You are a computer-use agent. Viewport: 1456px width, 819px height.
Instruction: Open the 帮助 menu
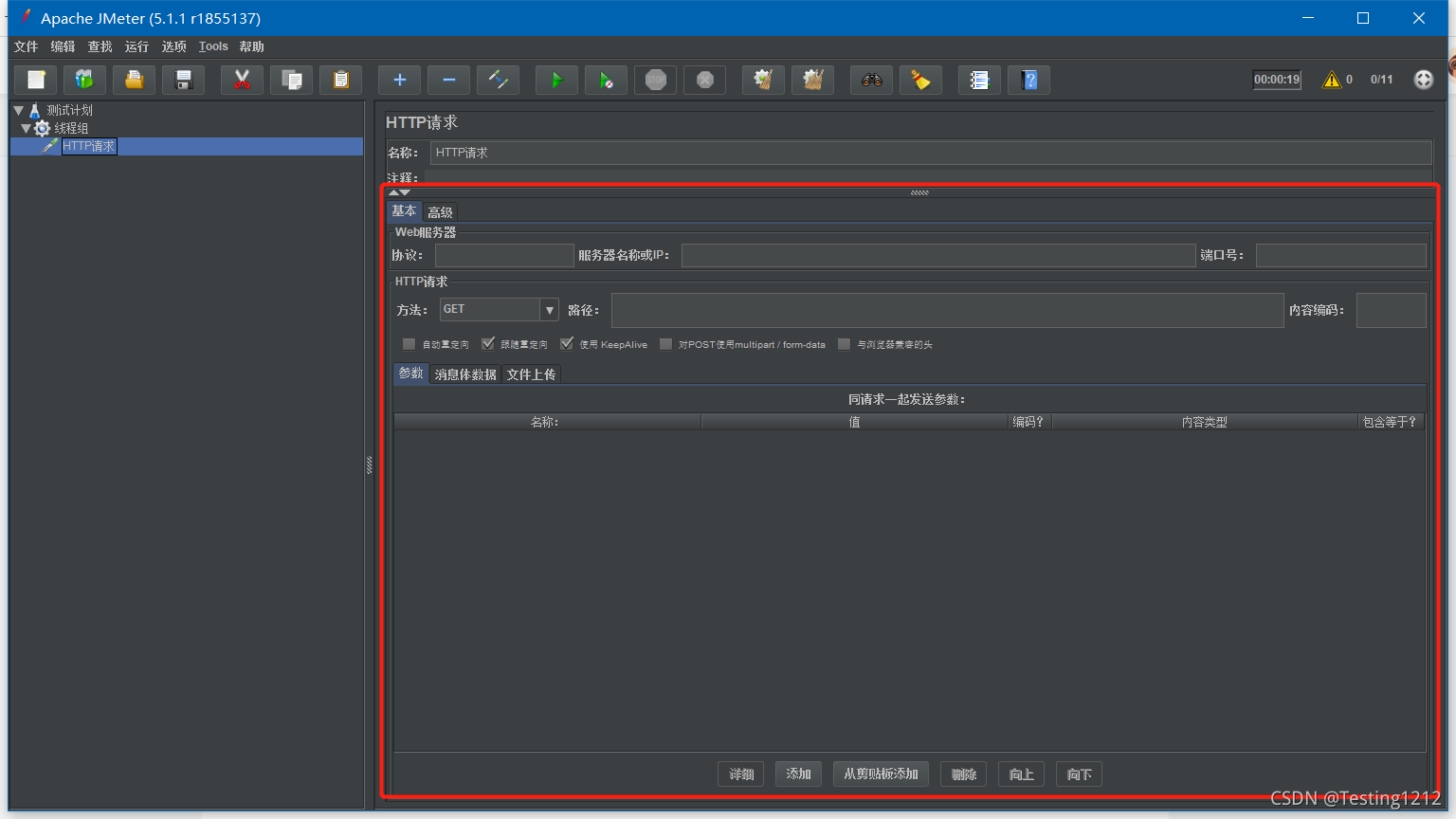pos(251,46)
